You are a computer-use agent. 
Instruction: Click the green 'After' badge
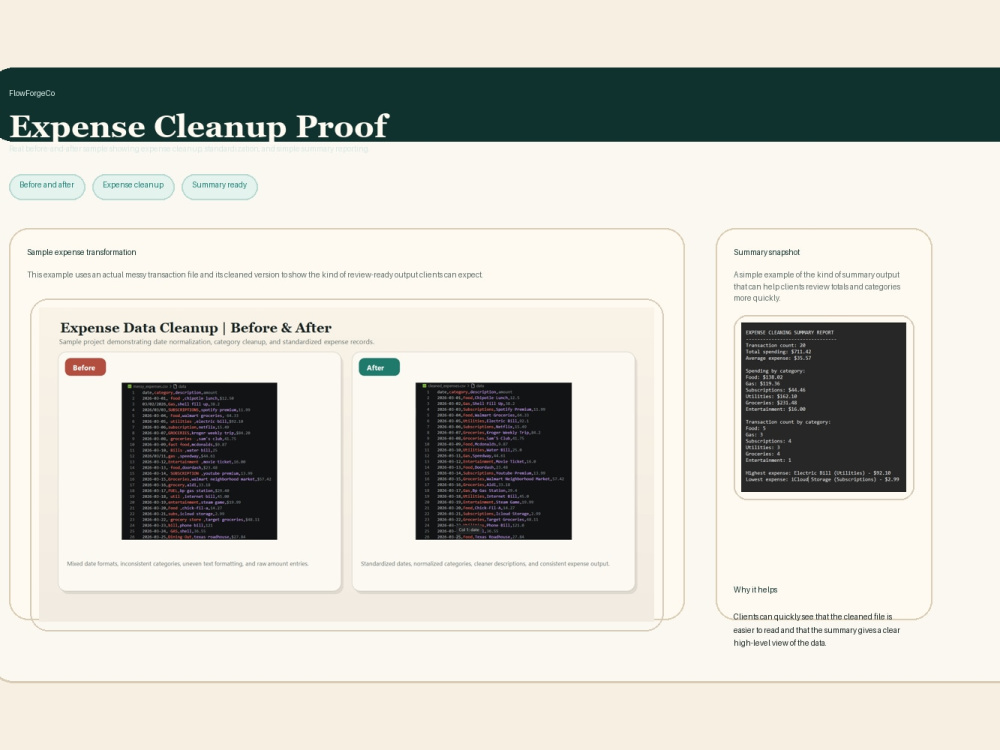coord(379,367)
